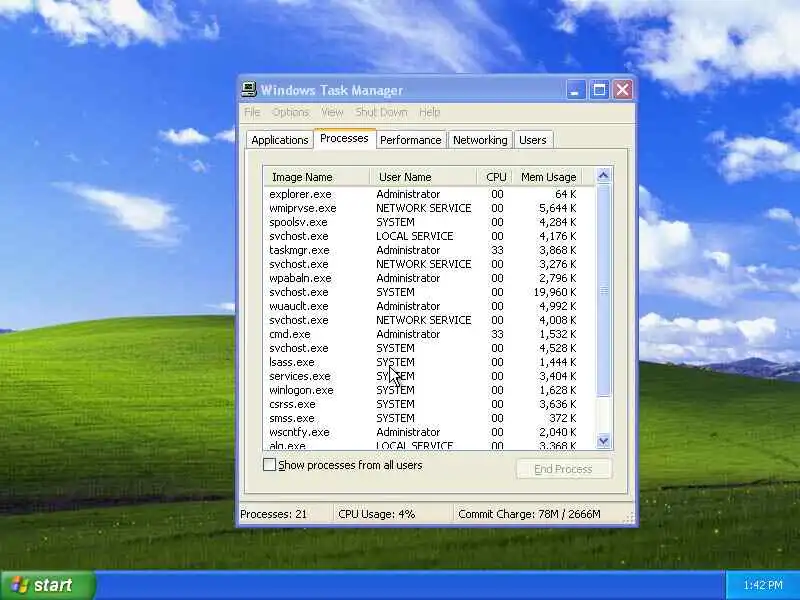Open the Shut Down menu
Screen dimensions: 800x600
[382, 112]
